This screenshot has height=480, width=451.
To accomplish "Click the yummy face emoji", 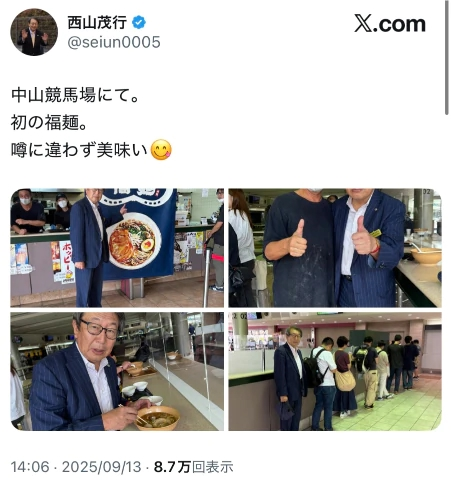I will tap(161, 150).
